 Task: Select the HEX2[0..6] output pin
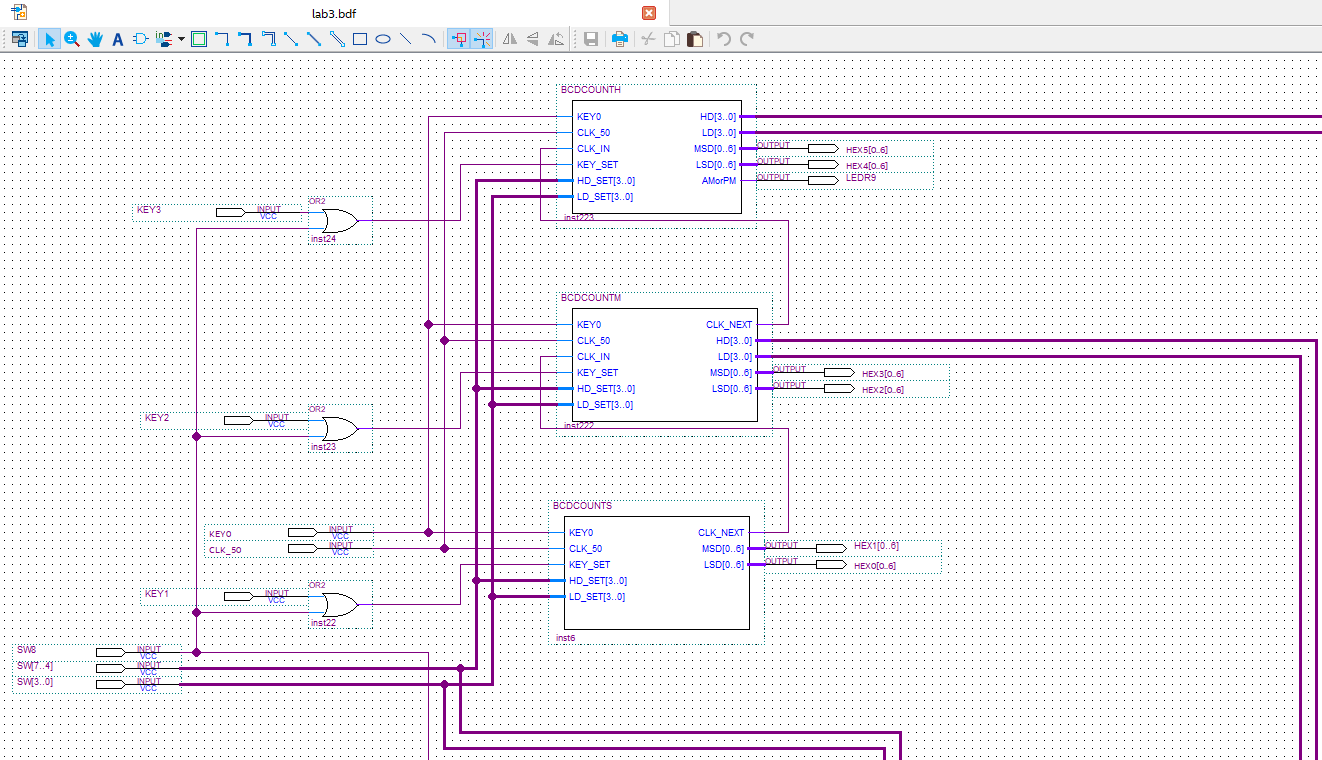[861, 388]
